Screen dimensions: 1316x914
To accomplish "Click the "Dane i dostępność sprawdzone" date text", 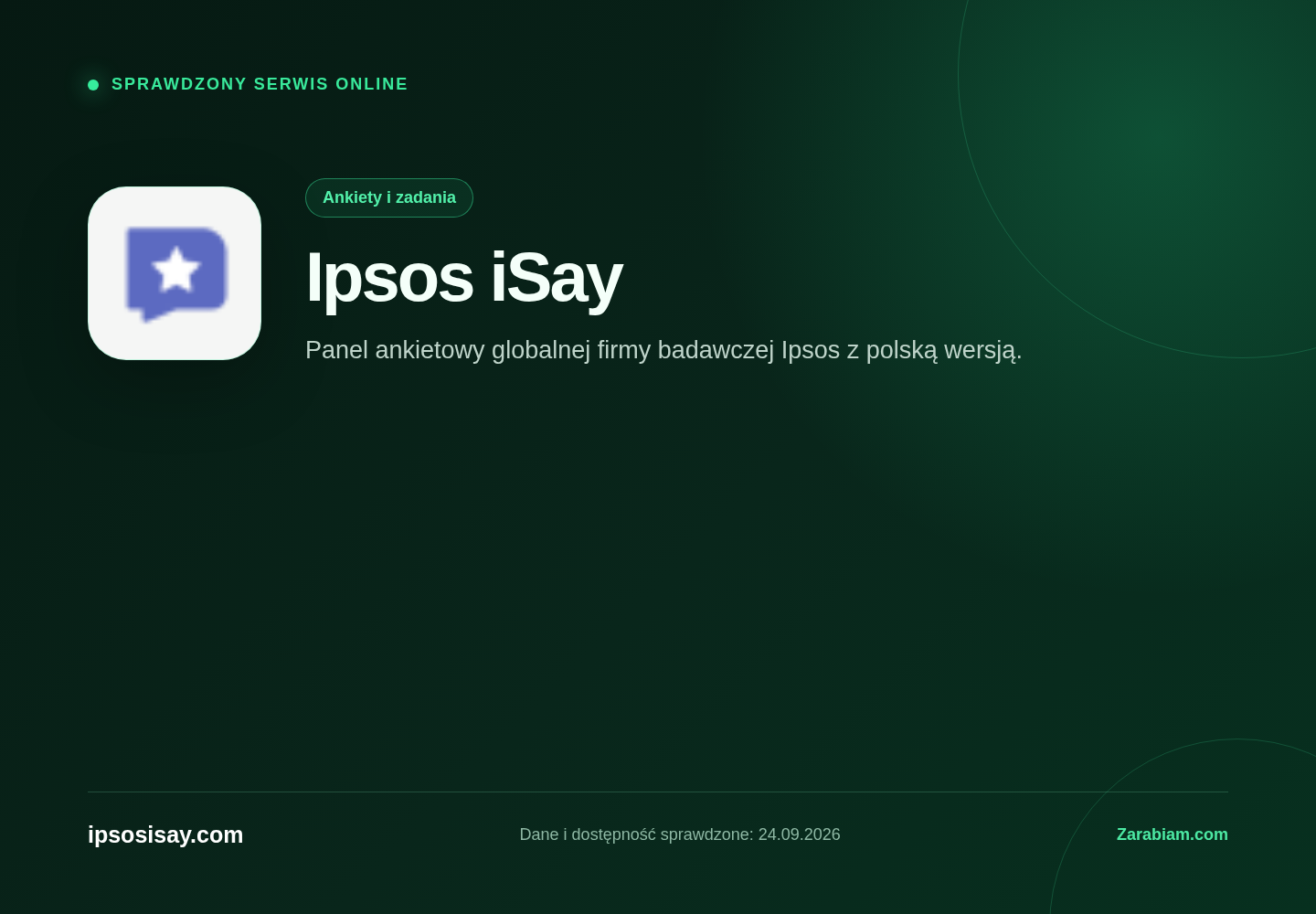I will (x=680, y=834).
